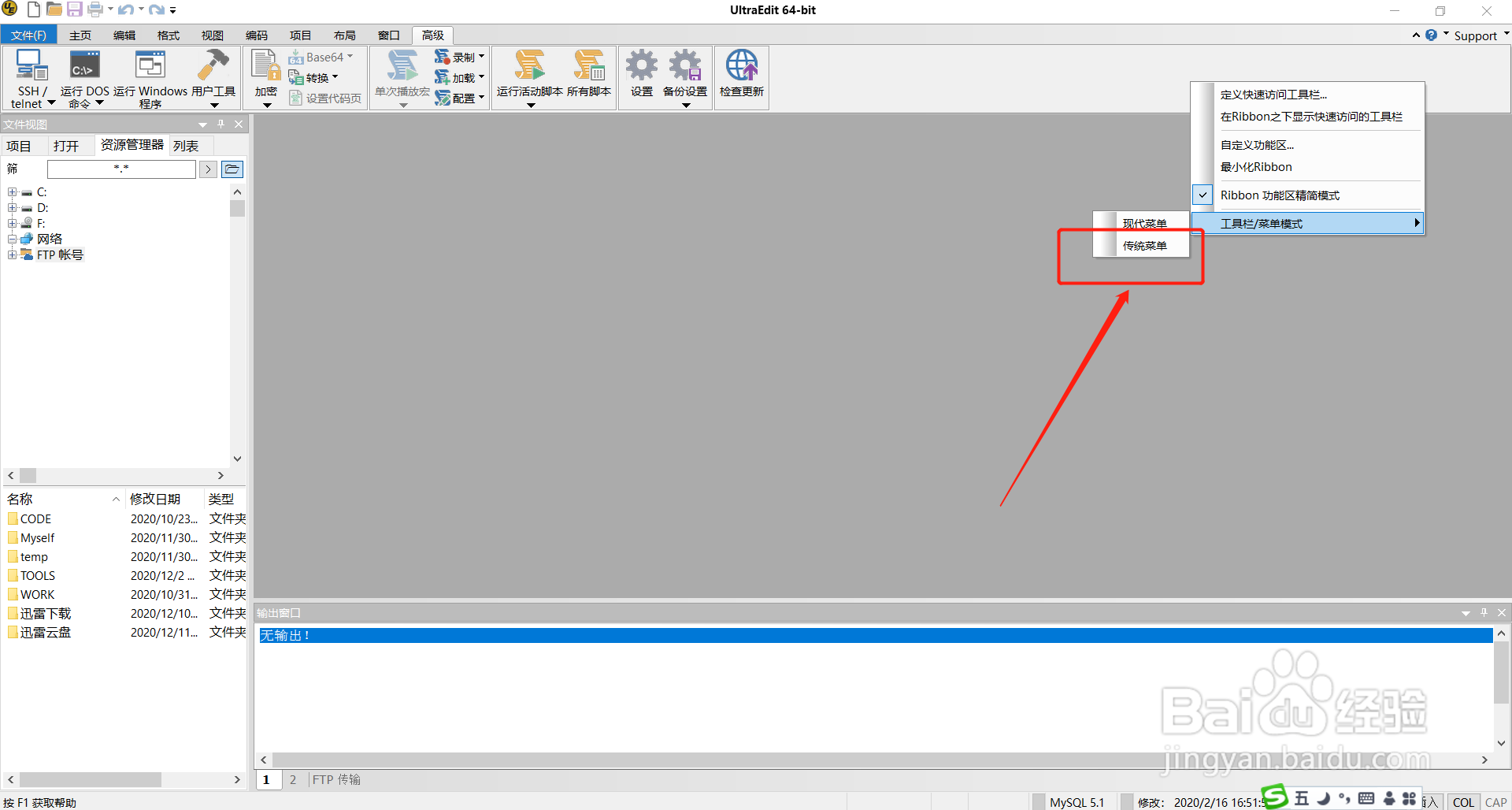The height and width of the screenshot is (810, 1512).
Task: Click New file icon in quick access toolbar
Action: tap(34, 9)
